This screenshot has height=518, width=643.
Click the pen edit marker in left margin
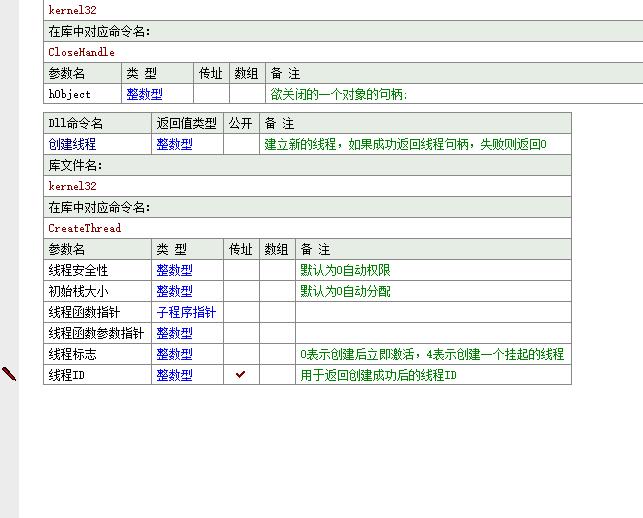pyautogui.click(x=9, y=374)
